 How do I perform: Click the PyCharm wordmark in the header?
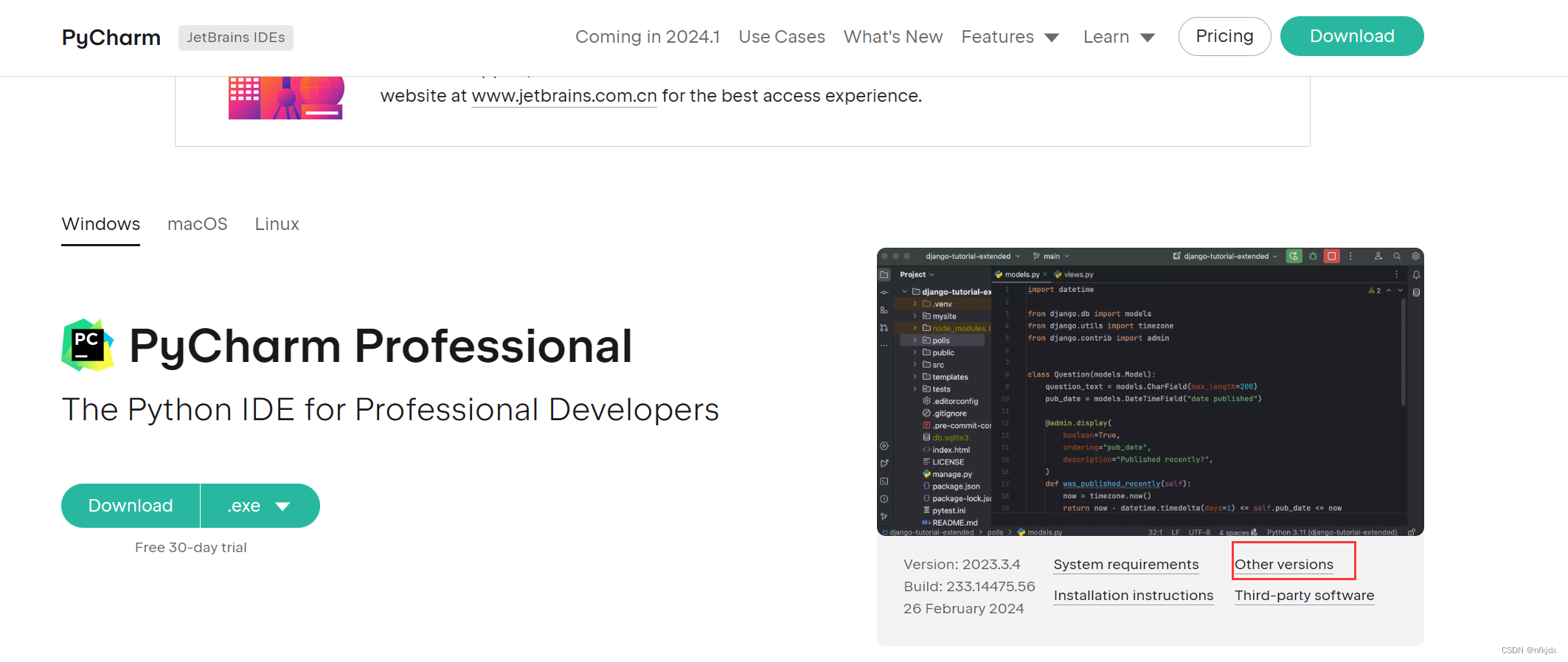pos(111,38)
